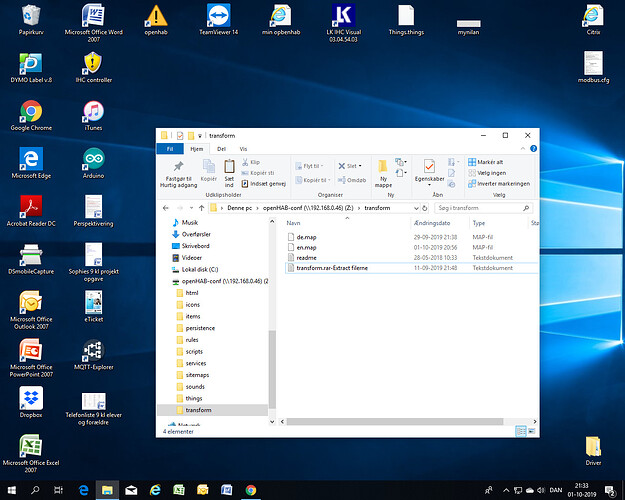The width and height of the screenshot is (625, 500).
Task: Select Musik in navigation pane
Action: [x=190, y=222]
